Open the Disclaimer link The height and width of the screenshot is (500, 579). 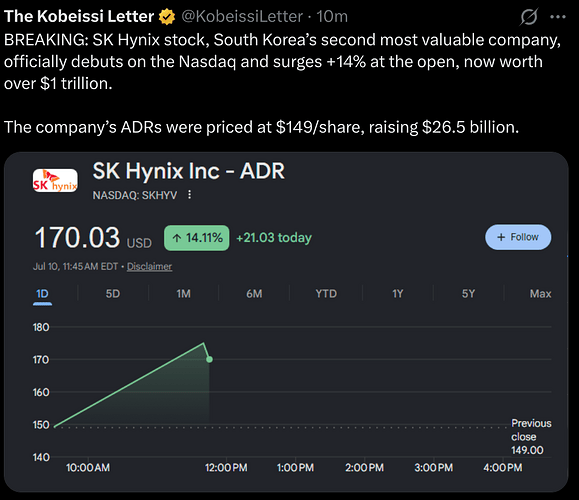click(x=149, y=266)
